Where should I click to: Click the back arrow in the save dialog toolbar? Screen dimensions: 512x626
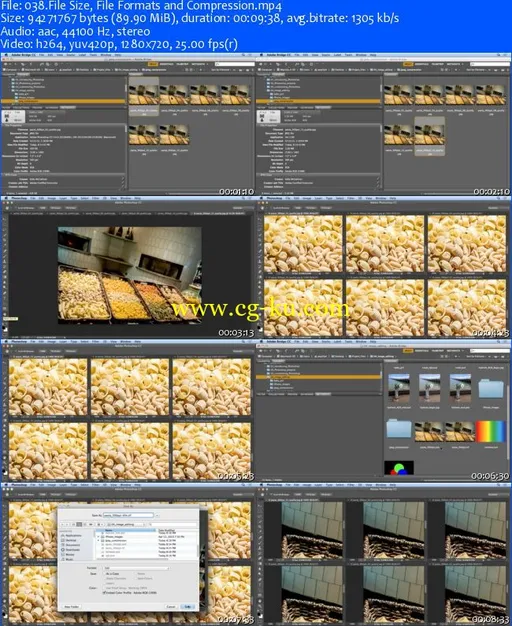click(62, 525)
